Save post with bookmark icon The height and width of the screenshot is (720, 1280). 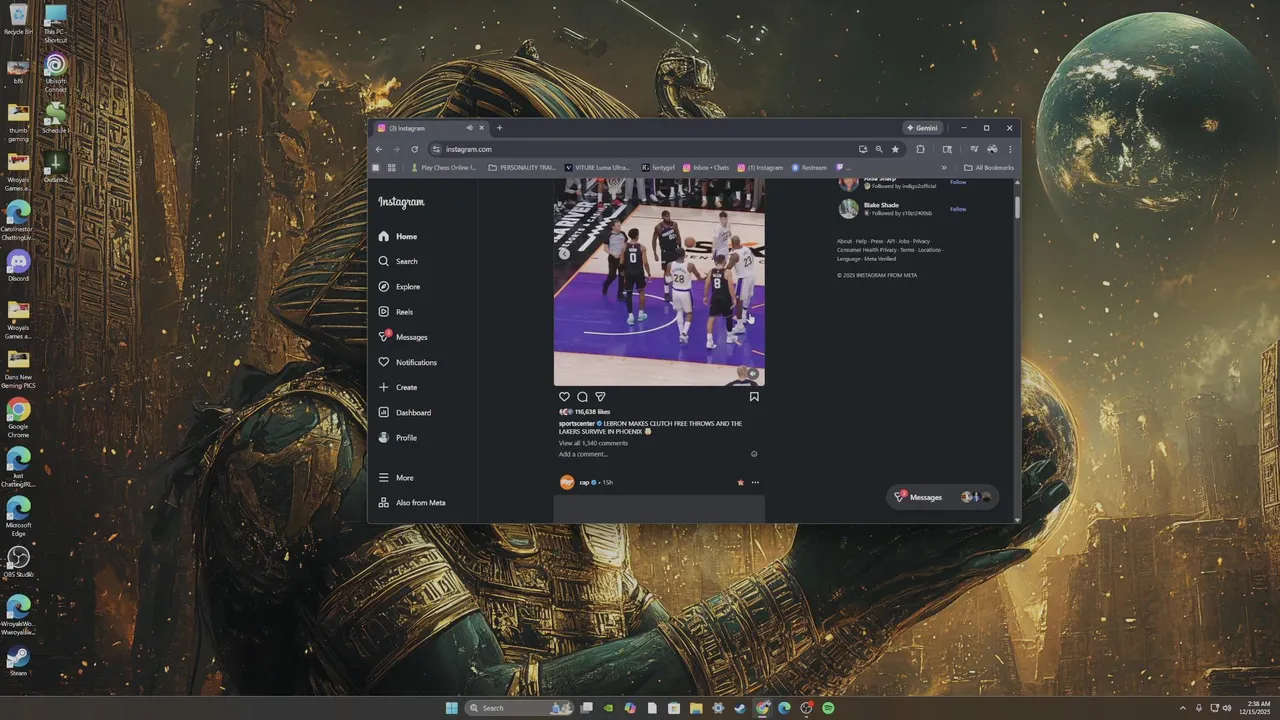coord(754,397)
